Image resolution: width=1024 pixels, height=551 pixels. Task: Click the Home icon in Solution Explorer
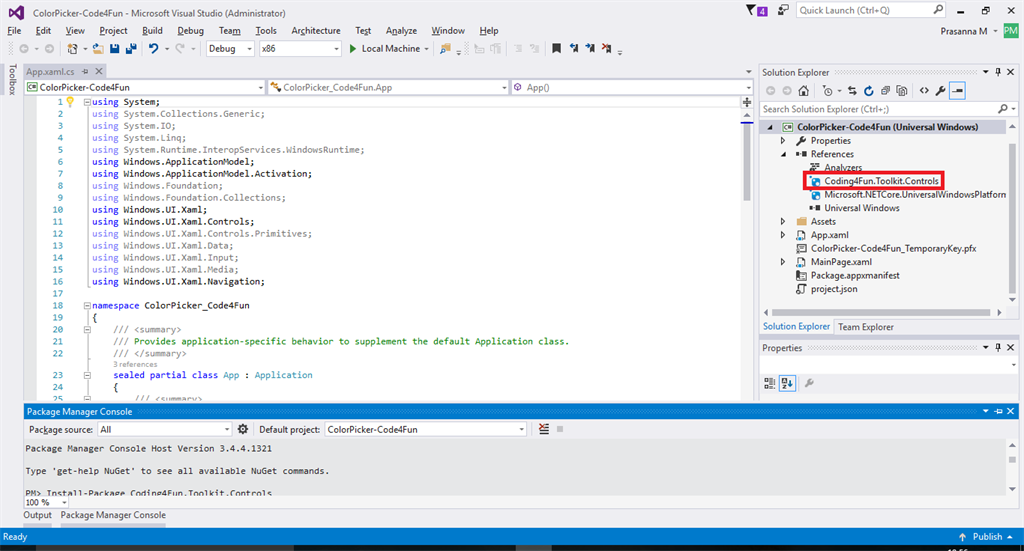pyautogui.click(x=803, y=90)
